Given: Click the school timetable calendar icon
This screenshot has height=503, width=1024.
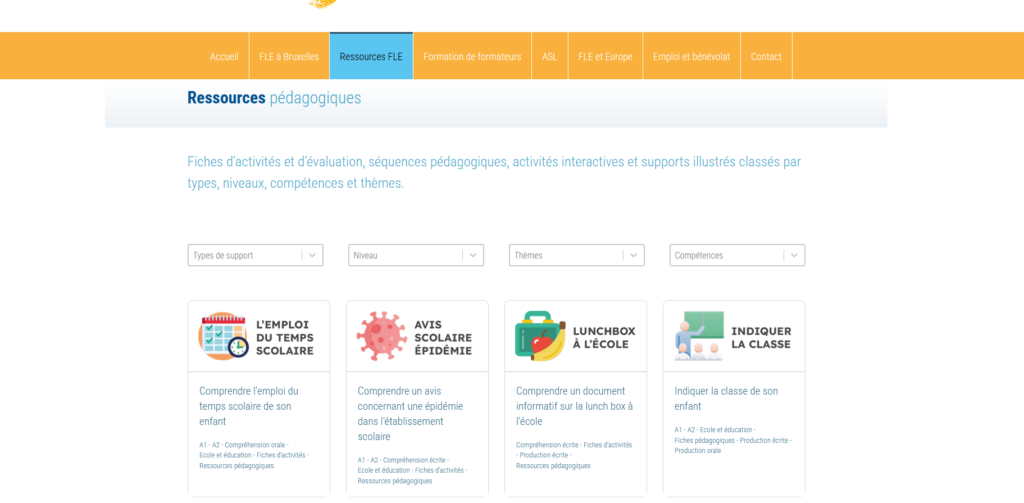Looking at the screenshot, I should tap(223, 336).
